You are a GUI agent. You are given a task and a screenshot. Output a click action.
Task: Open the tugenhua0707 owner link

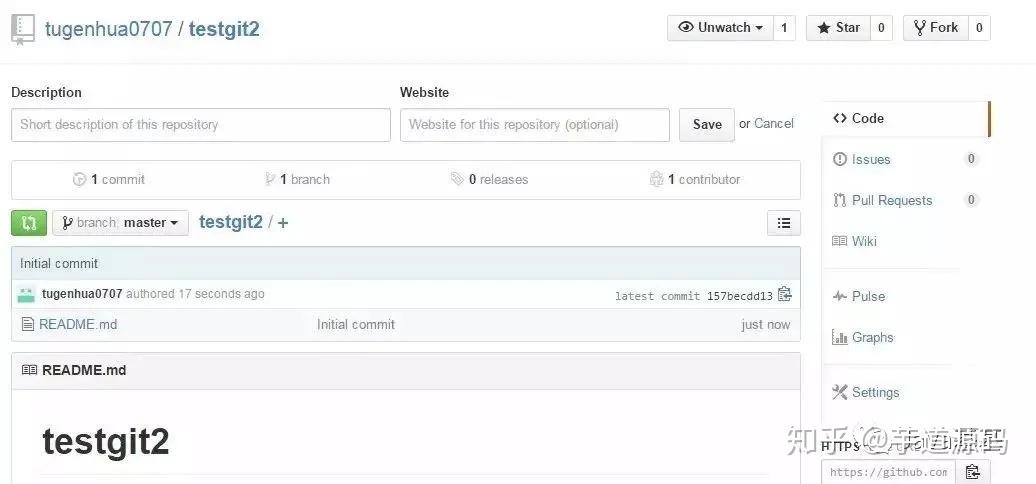[108, 29]
